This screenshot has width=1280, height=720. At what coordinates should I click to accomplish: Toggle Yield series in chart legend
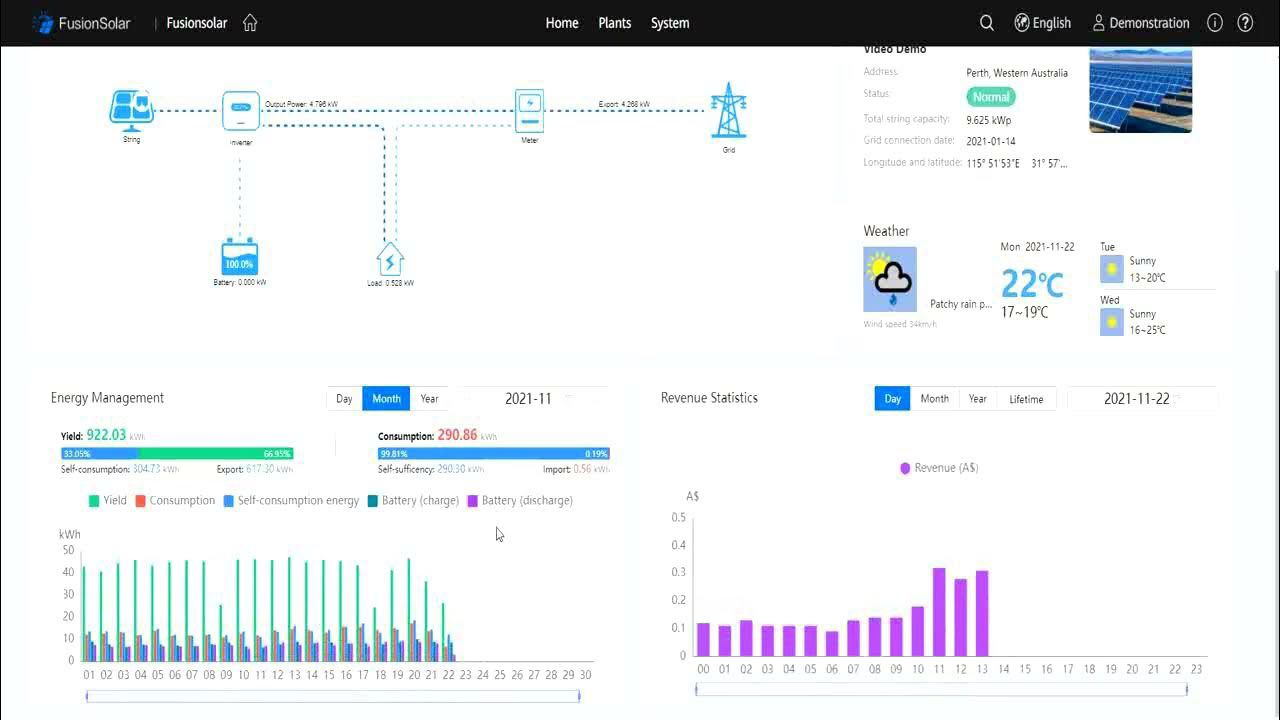[108, 500]
